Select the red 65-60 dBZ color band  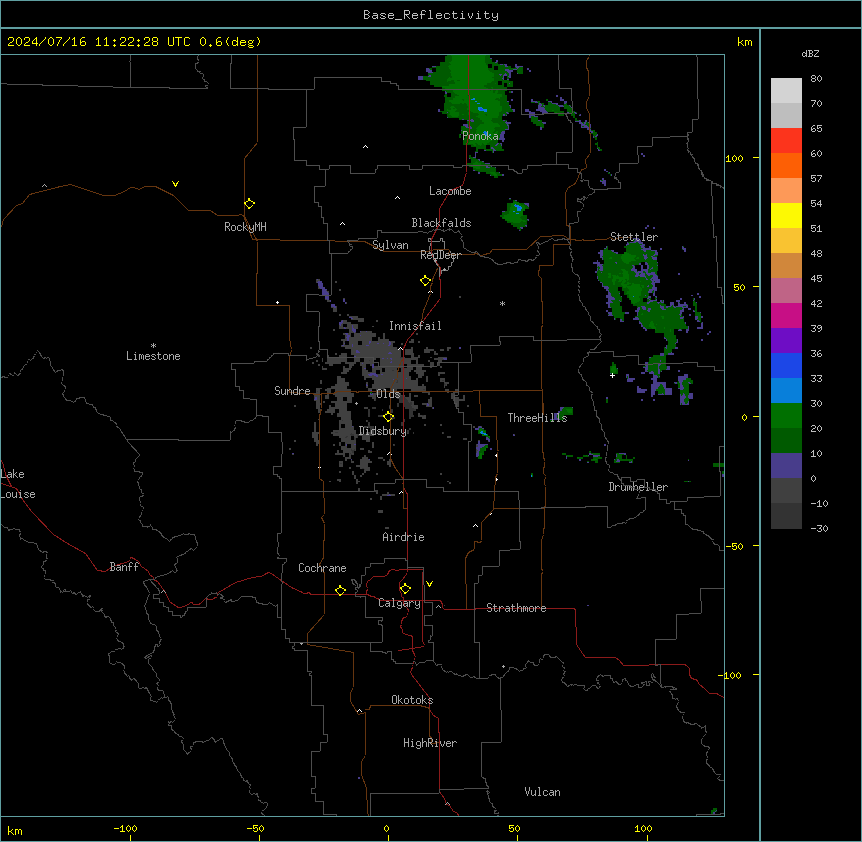(786, 141)
